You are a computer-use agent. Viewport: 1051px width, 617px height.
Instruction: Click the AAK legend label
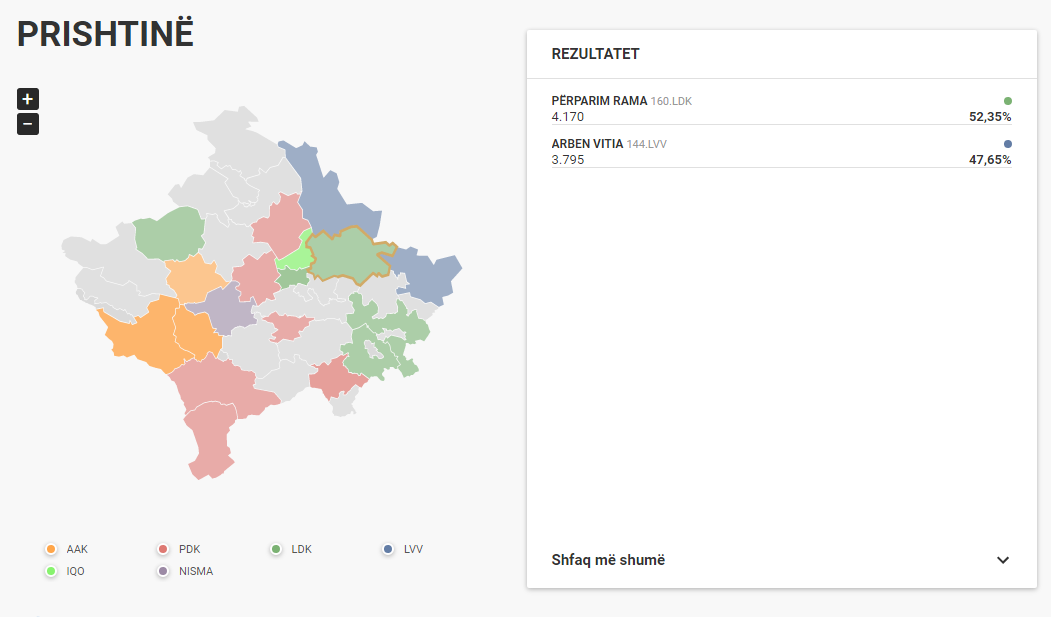pyautogui.click(x=77, y=549)
